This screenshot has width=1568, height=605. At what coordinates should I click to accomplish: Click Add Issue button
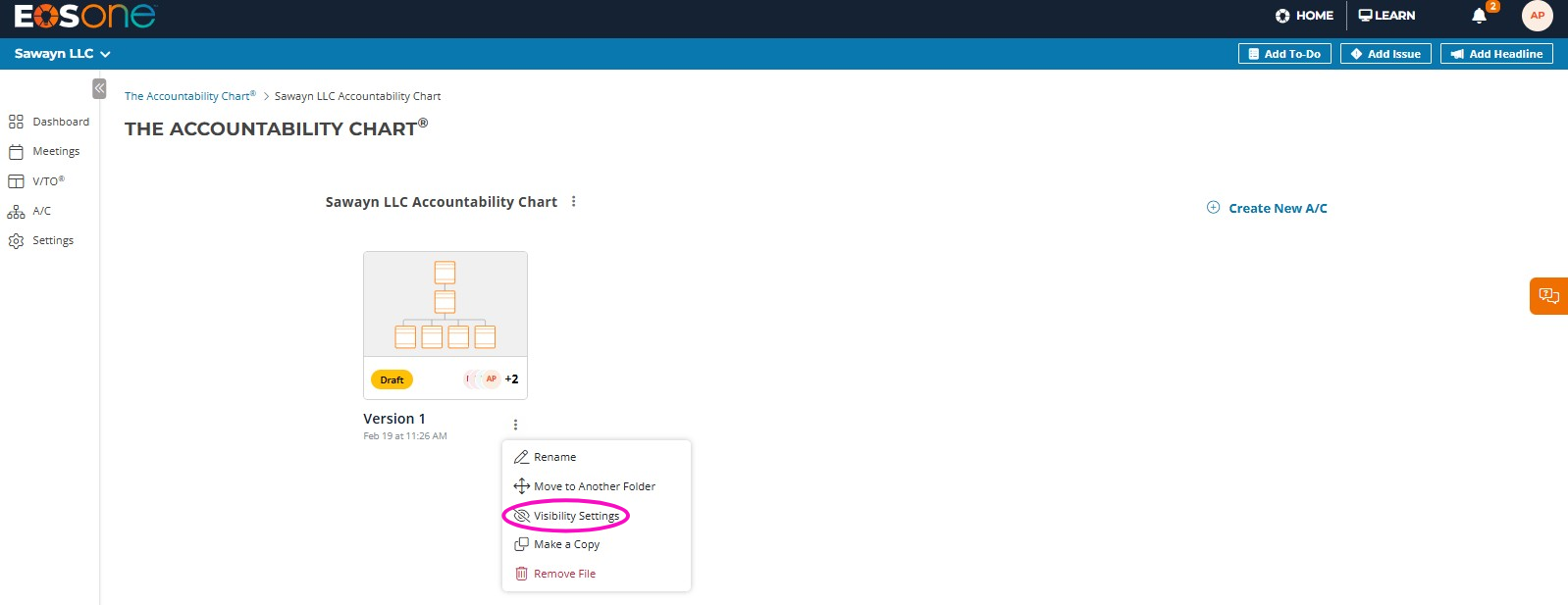pyautogui.click(x=1385, y=54)
